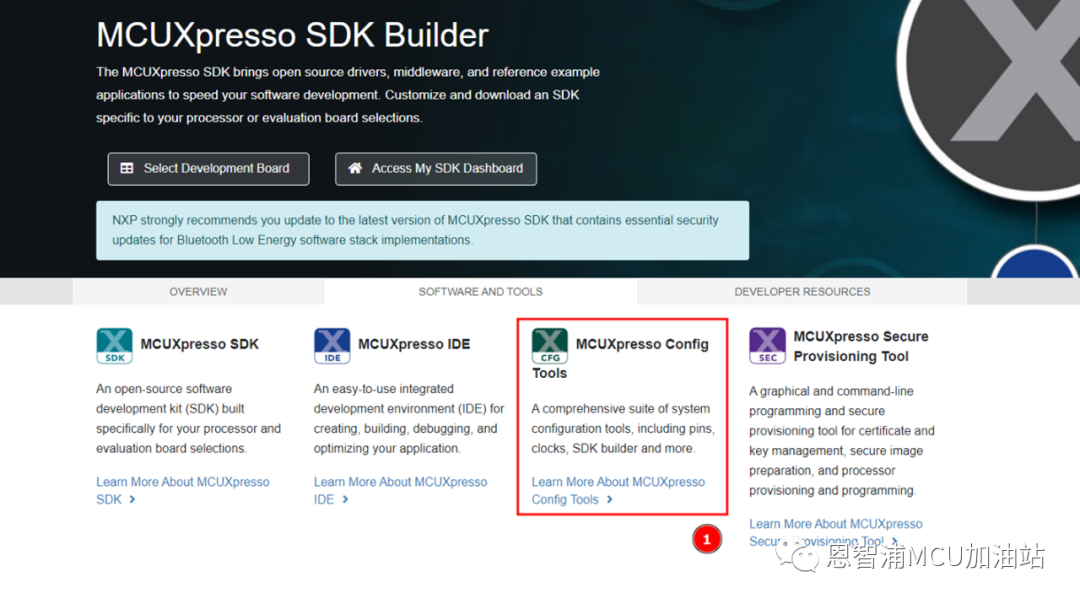The image size is (1080, 604).
Task: Click the MCUXpresso SDK Builder page title
Action: 292,35
